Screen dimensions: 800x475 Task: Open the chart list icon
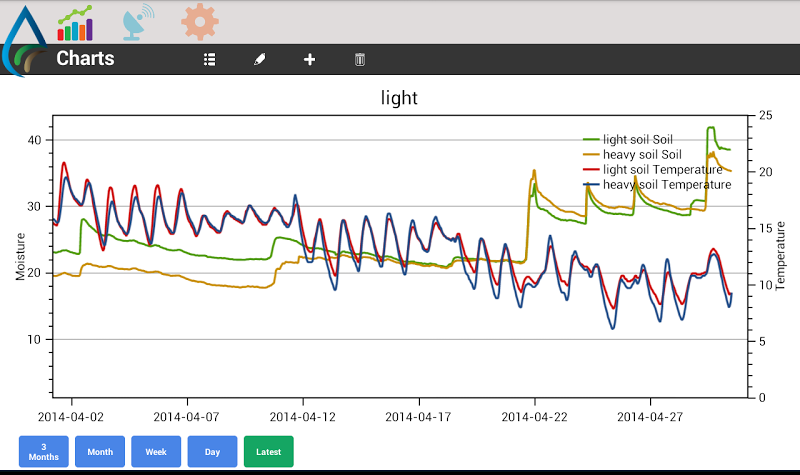(x=209, y=60)
